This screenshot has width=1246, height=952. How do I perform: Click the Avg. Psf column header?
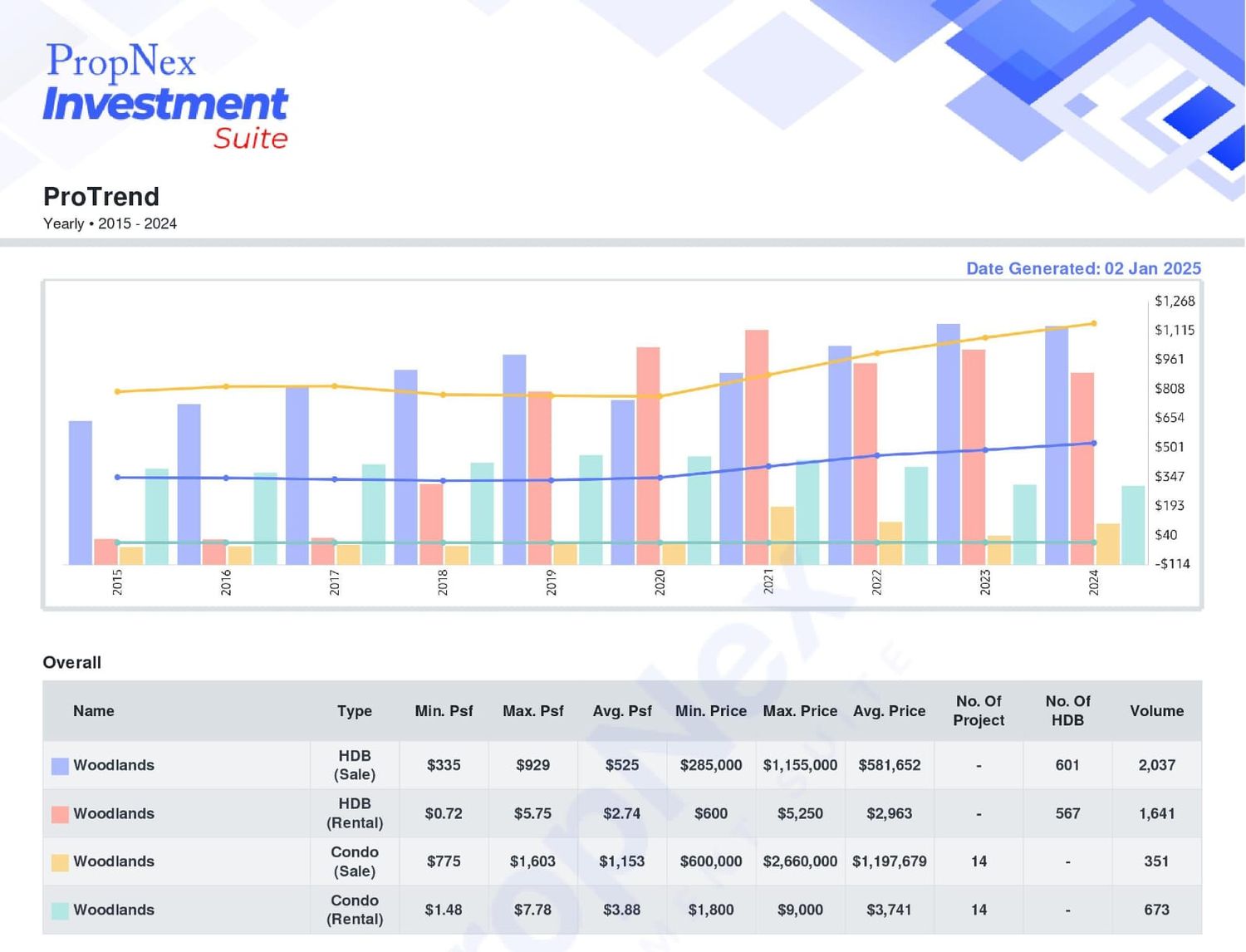[x=622, y=711]
